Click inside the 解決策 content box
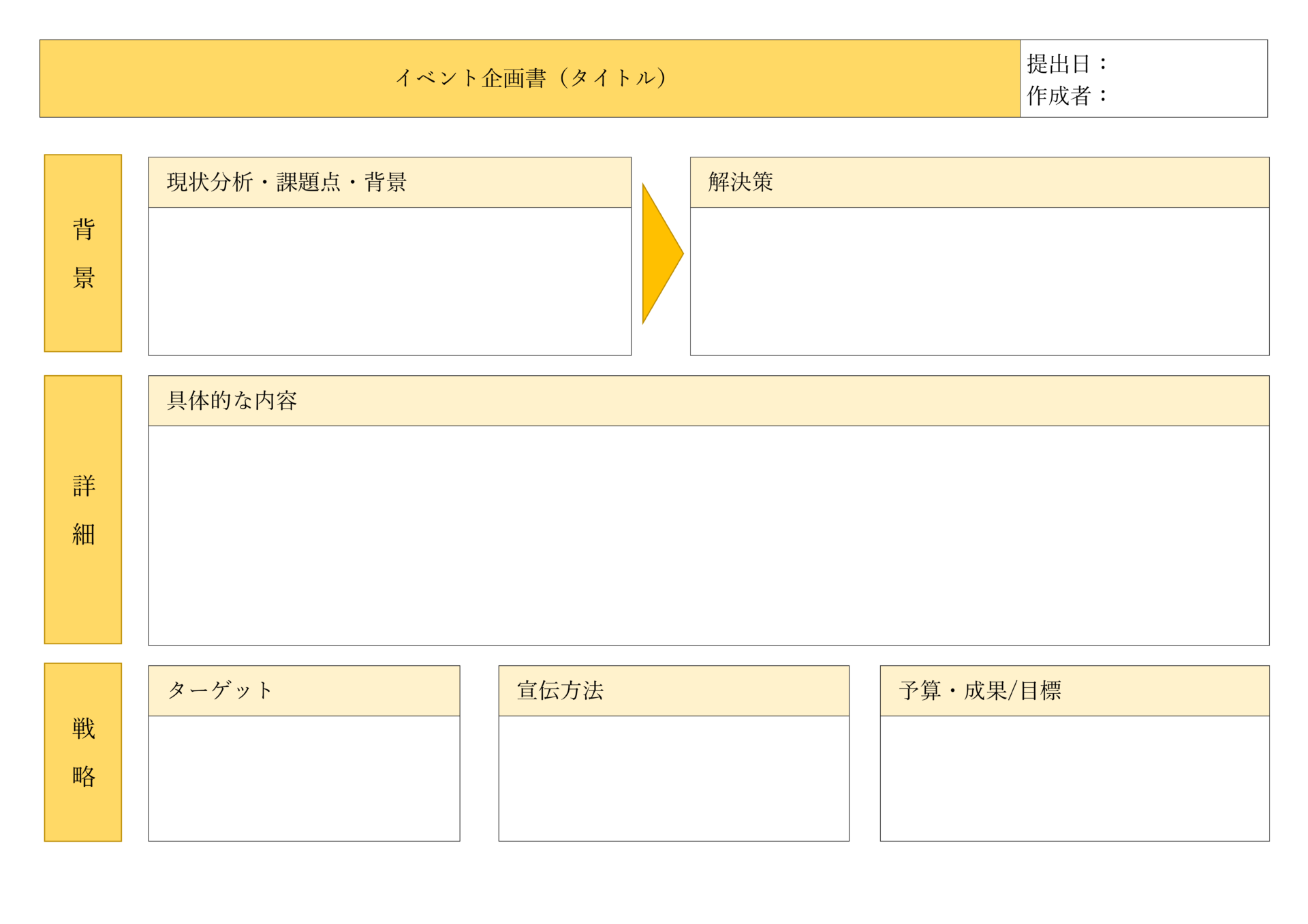The width and height of the screenshot is (1308, 924). (x=978, y=279)
